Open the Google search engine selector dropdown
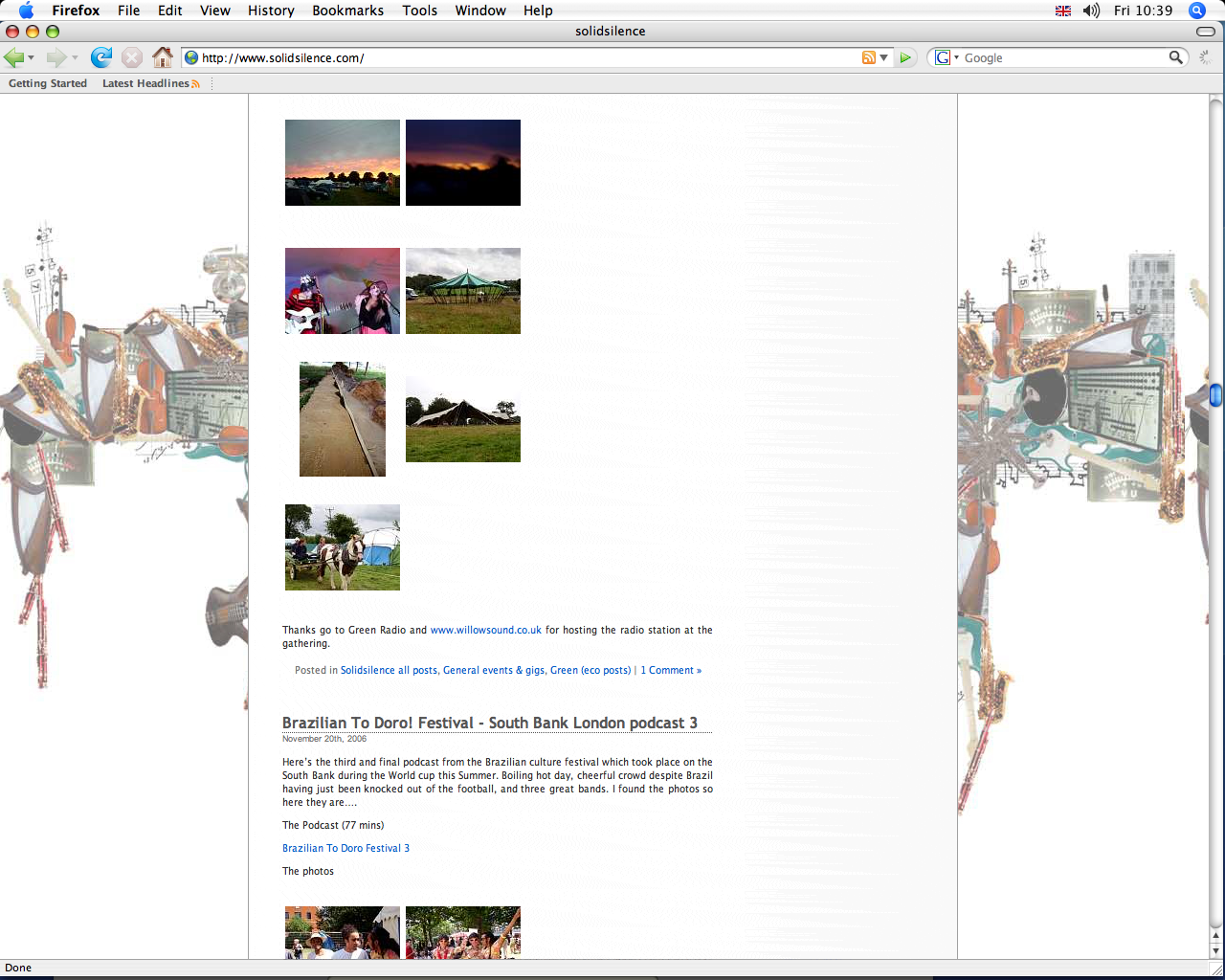 click(x=947, y=57)
